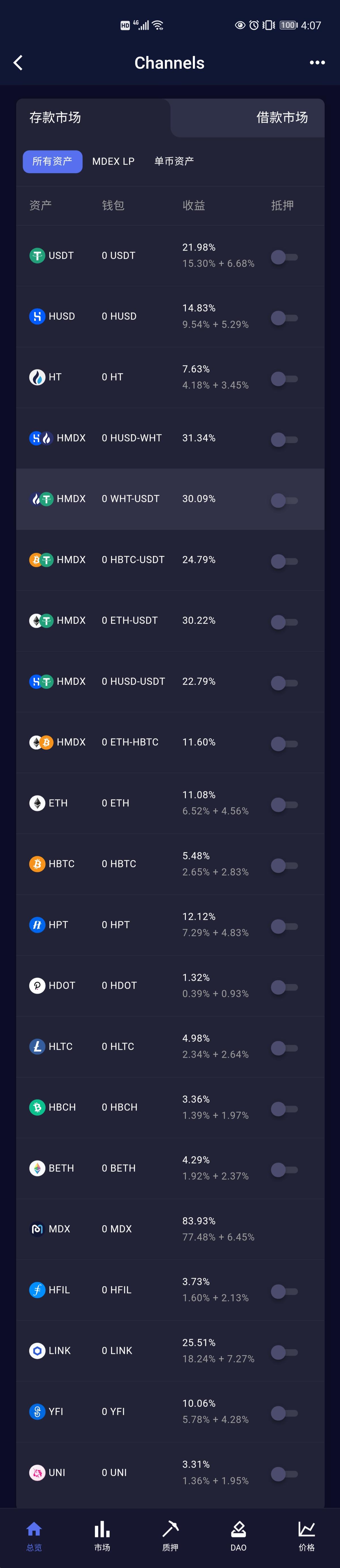Image resolution: width=340 pixels, height=1568 pixels.
Task: Switch on collateral for LINK
Action: [284, 1352]
